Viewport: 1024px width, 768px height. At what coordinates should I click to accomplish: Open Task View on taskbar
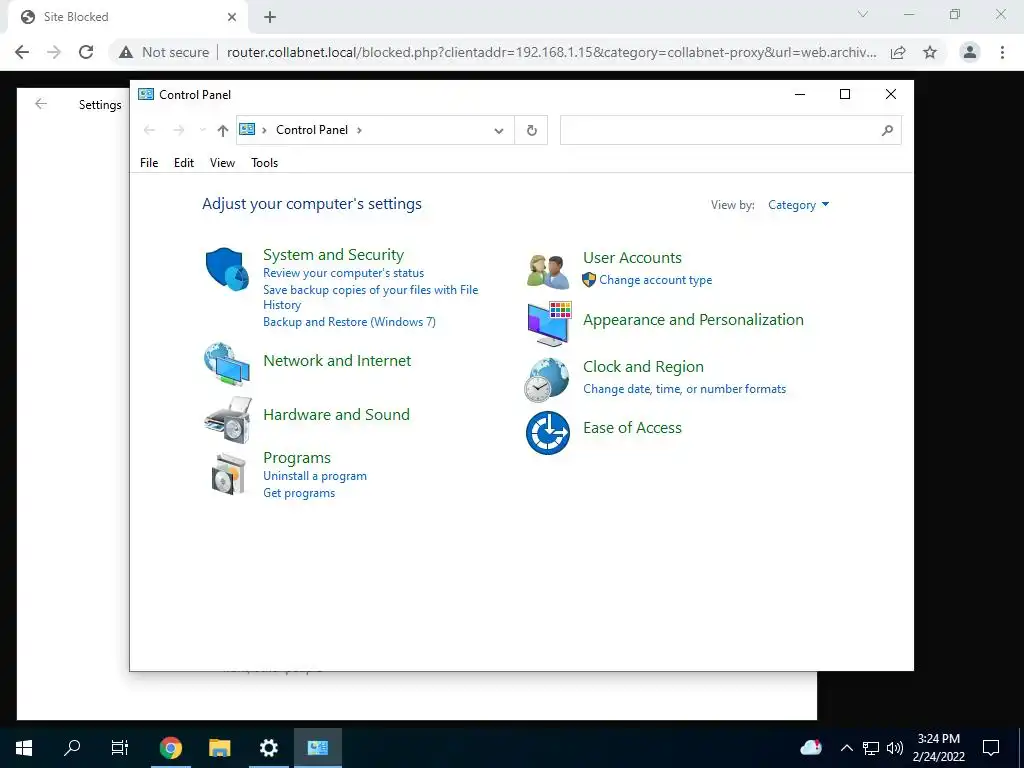click(120, 748)
